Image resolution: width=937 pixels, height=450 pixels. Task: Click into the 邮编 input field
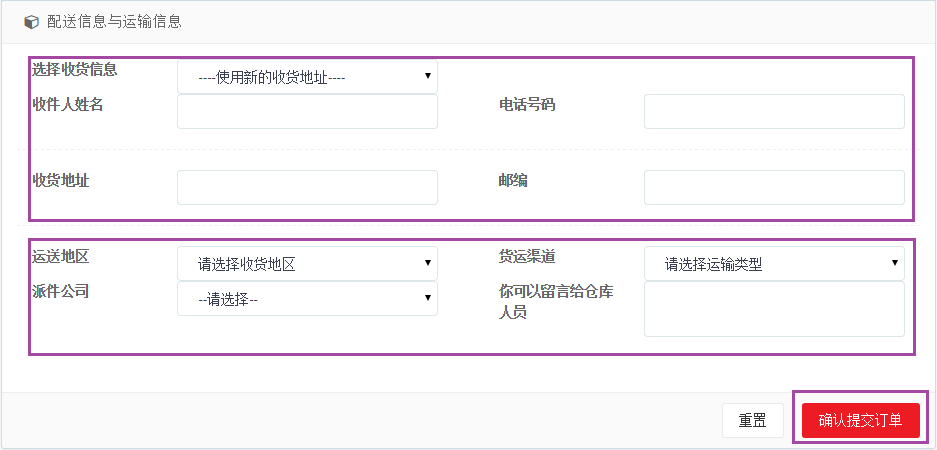[x=774, y=188]
